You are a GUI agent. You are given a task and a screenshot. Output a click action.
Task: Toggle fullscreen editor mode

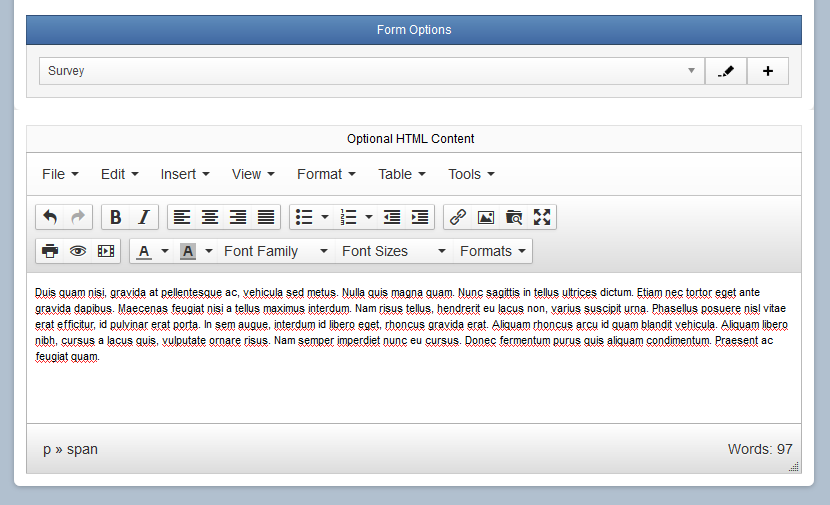pyautogui.click(x=542, y=217)
